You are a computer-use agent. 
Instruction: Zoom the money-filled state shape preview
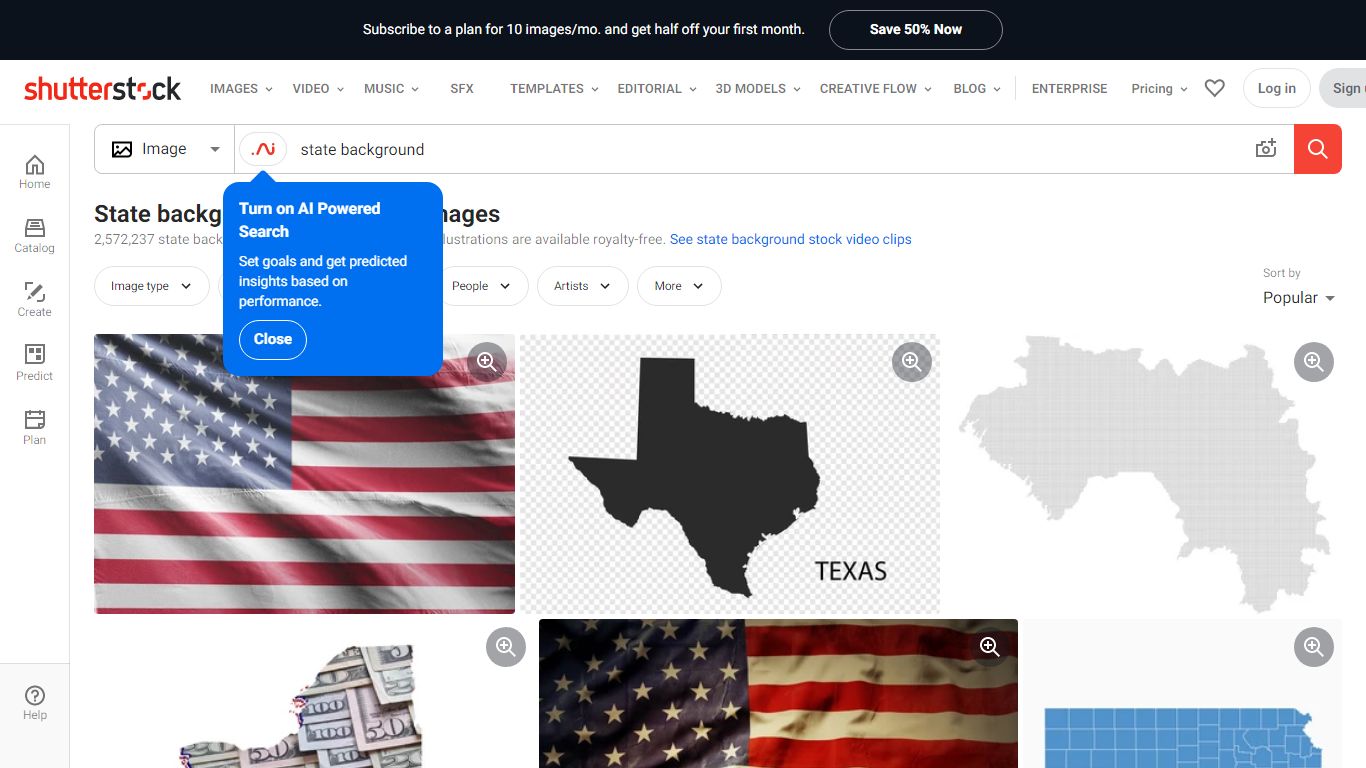[506, 647]
